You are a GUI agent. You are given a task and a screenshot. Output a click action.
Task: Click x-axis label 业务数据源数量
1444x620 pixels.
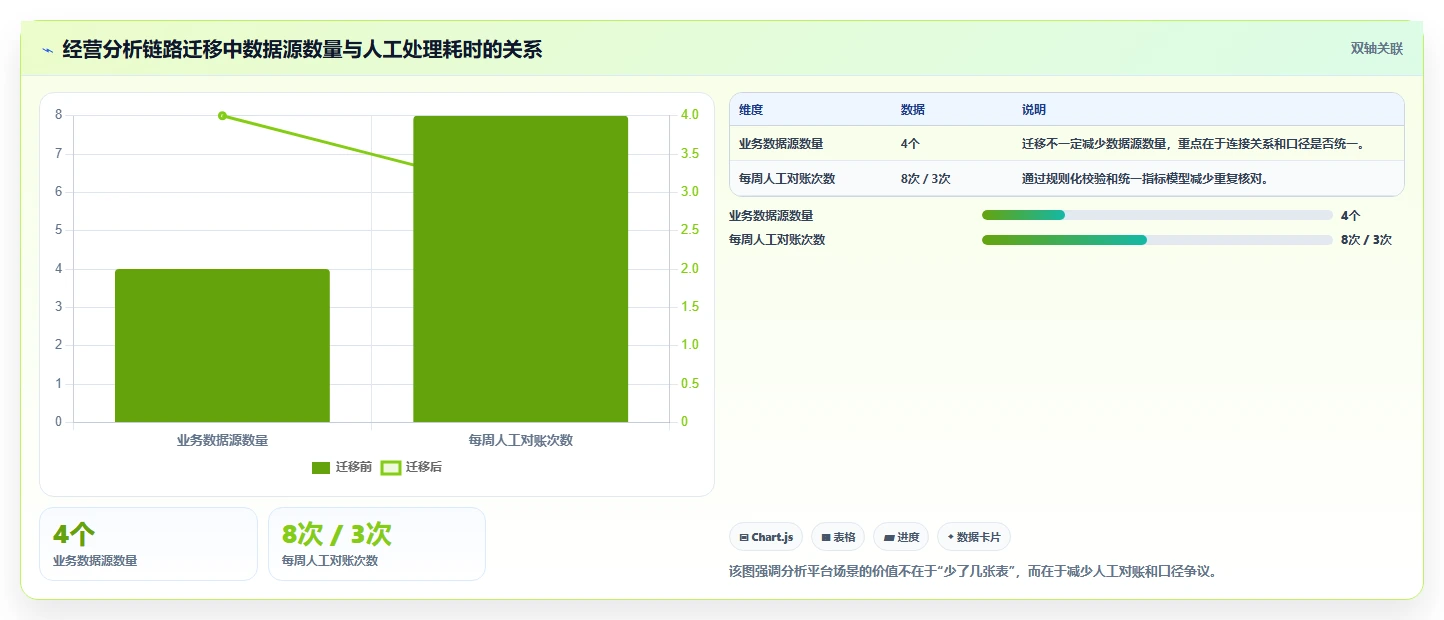(222, 440)
